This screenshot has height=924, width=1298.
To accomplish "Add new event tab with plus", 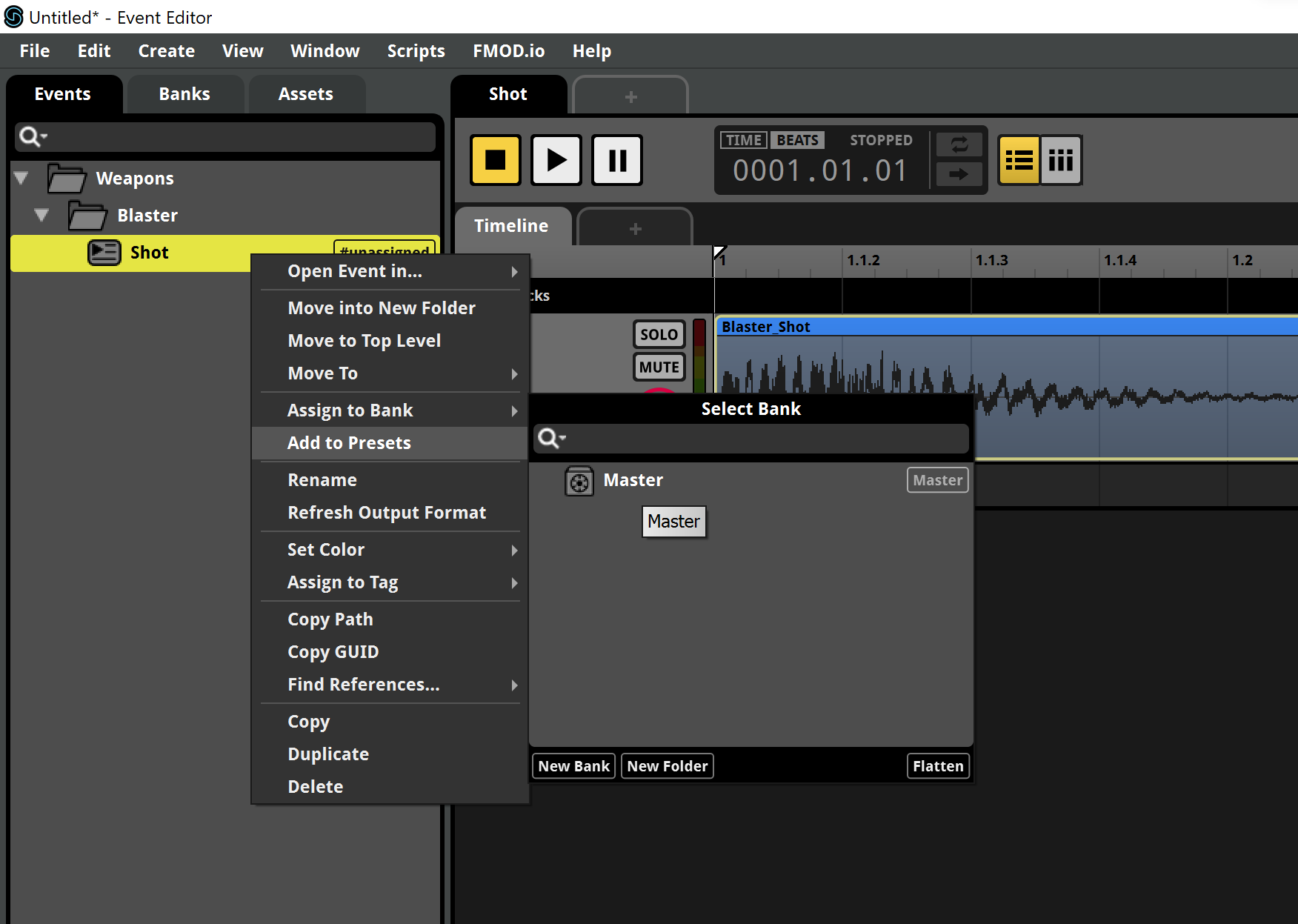I will click(630, 96).
